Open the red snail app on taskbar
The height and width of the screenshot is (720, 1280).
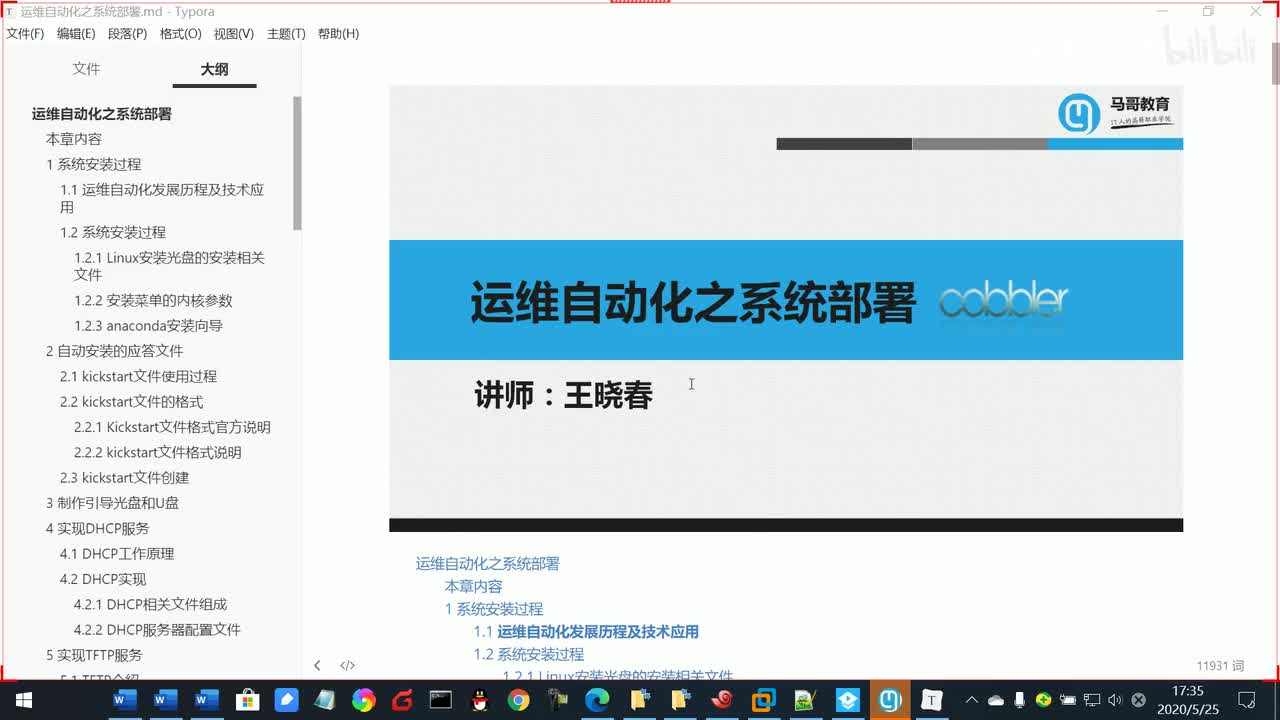click(721, 700)
